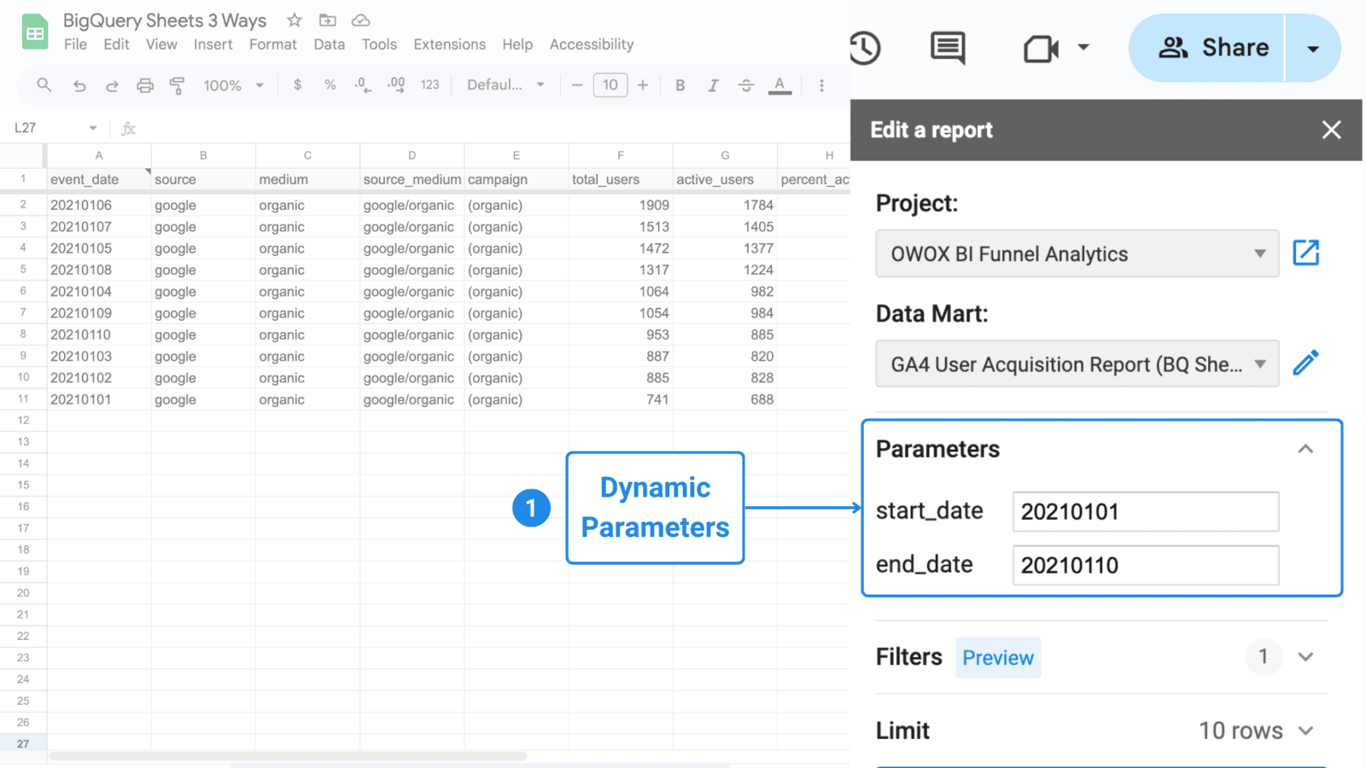
Task: Toggle strikethrough formatting
Action: click(x=746, y=86)
